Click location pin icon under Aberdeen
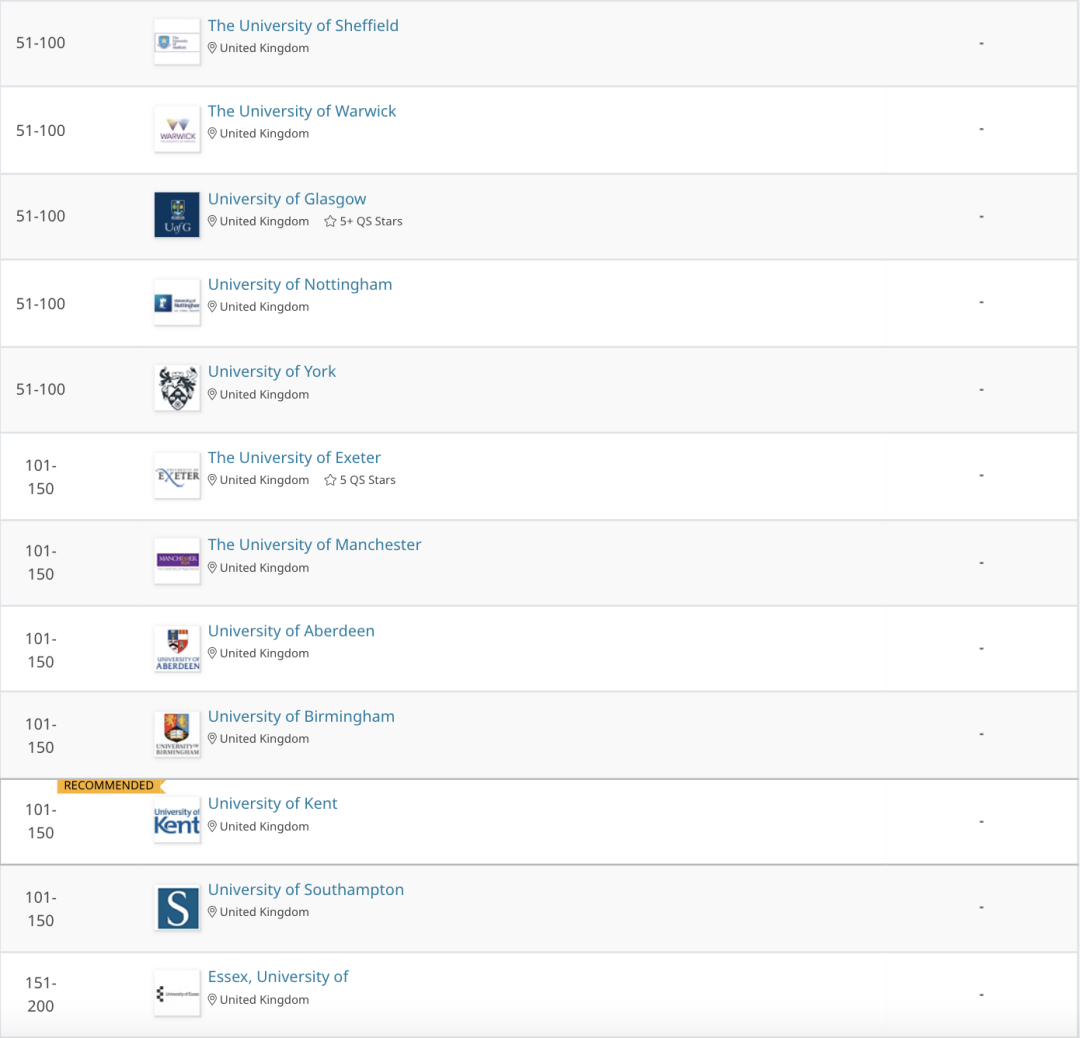This screenshot has height=1038, width=1080. point(212,654)
